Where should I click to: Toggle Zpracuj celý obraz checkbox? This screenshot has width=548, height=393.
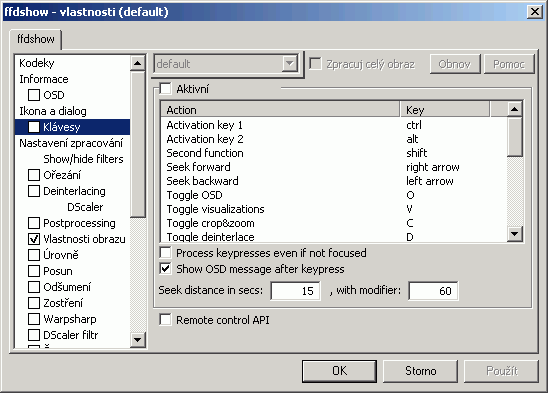[316, 64]
